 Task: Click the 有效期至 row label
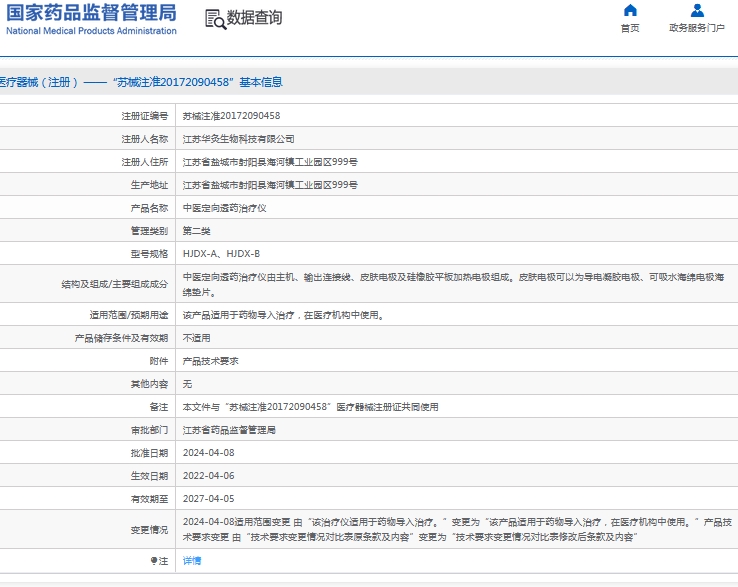[149, 499]
